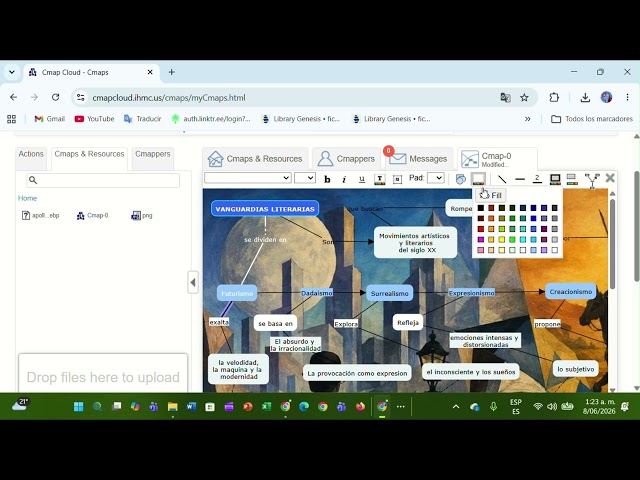Open Word from the taskbar
640x480 pixels.
tap(191, 407)
